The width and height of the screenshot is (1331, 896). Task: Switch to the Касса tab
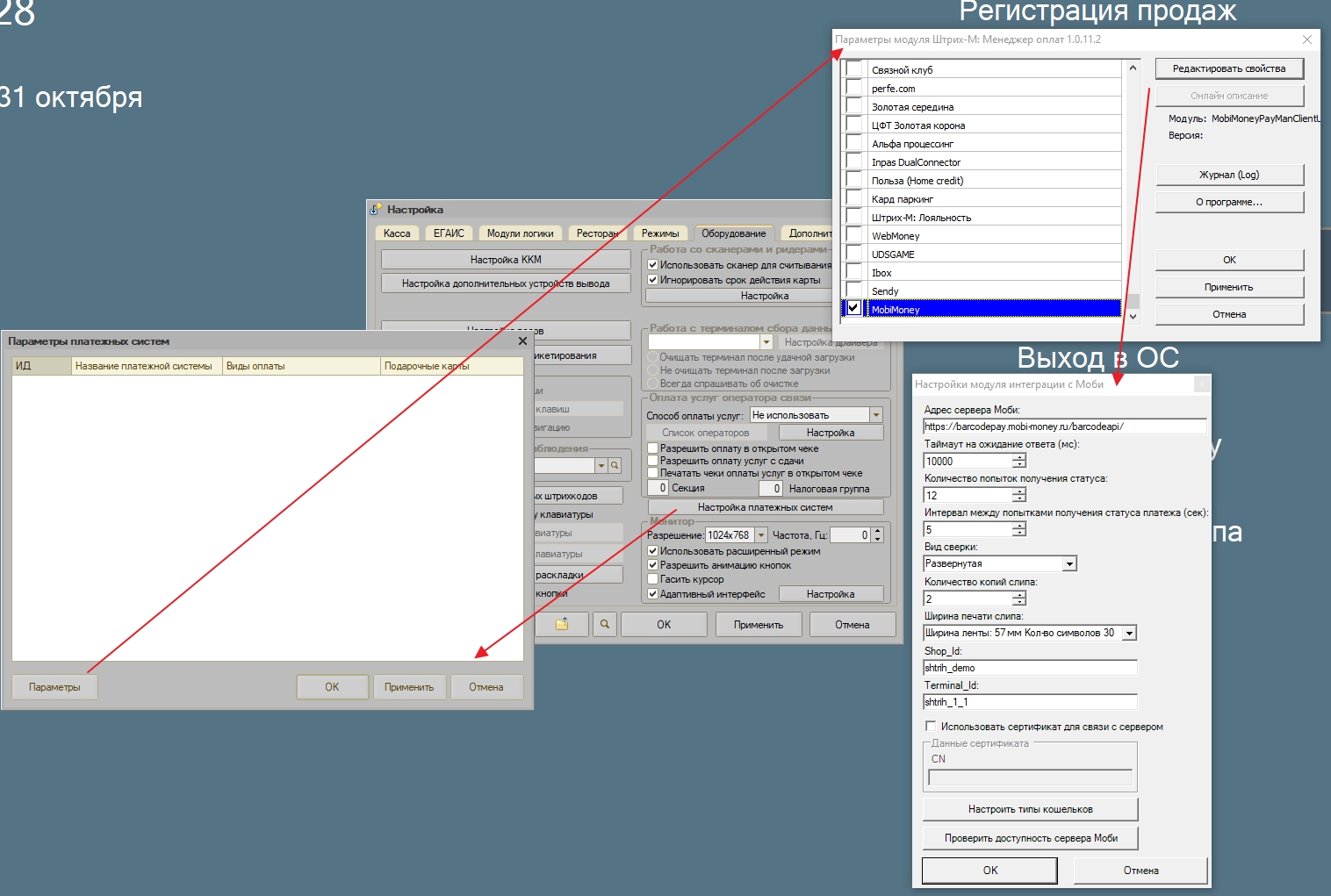397,233
